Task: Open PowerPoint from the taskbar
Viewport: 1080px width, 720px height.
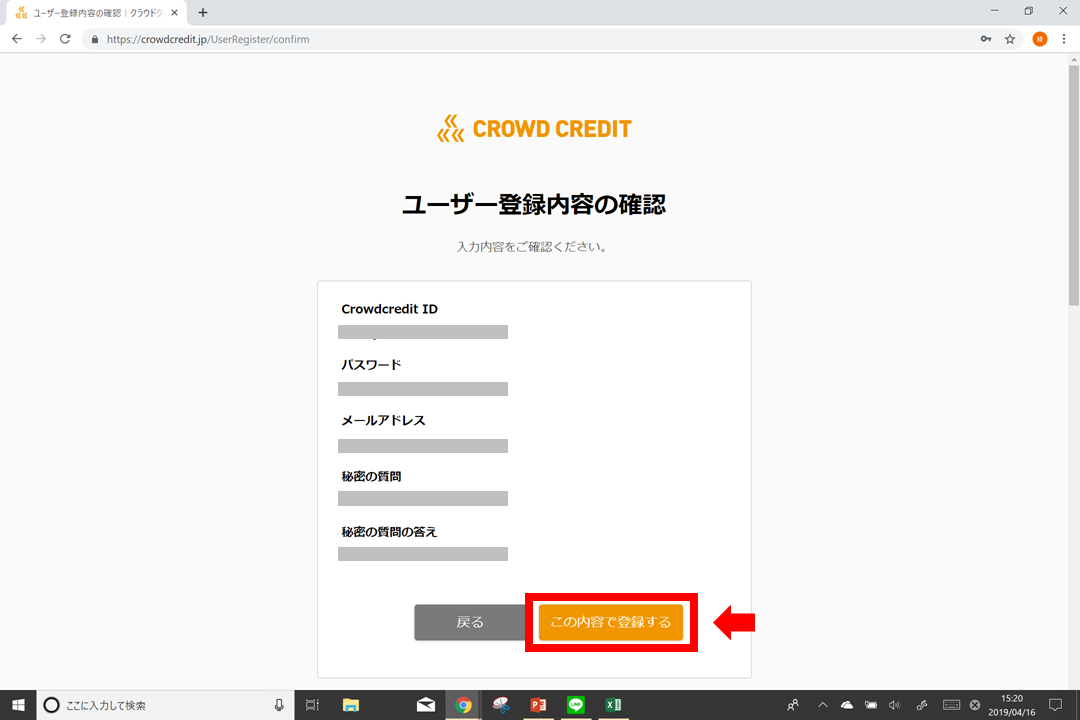Action: (x=539, y=705)
